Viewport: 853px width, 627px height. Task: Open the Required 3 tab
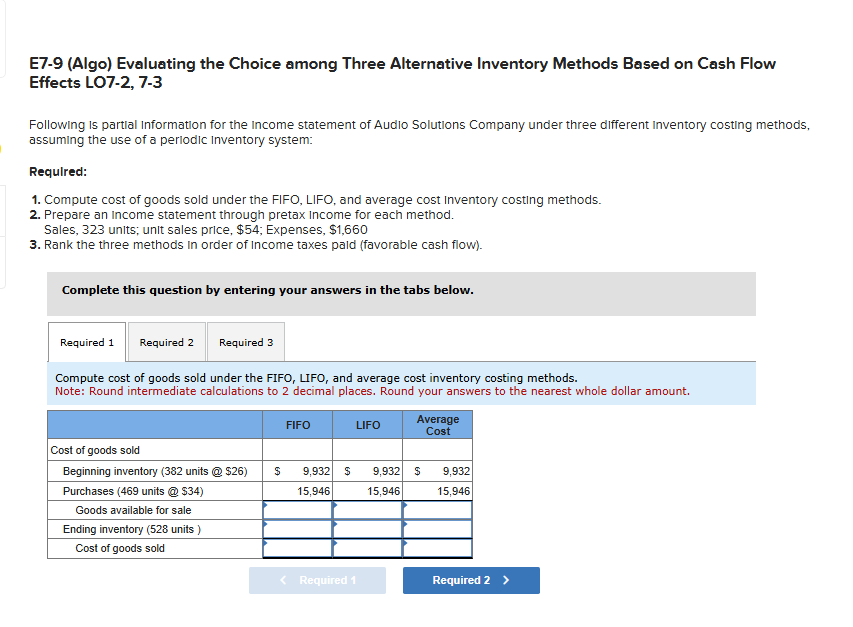click(x=246, y=342)
